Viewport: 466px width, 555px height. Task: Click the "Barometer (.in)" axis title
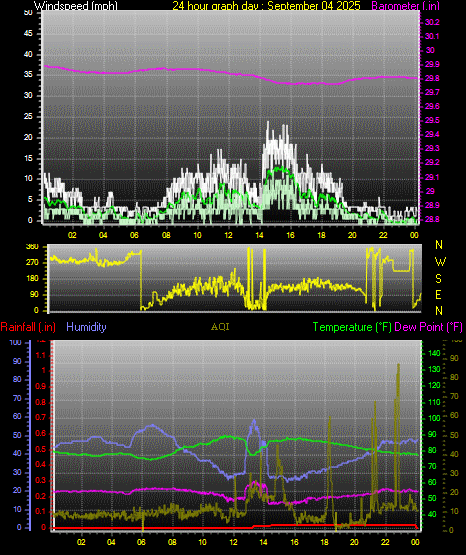pos(405,6)
